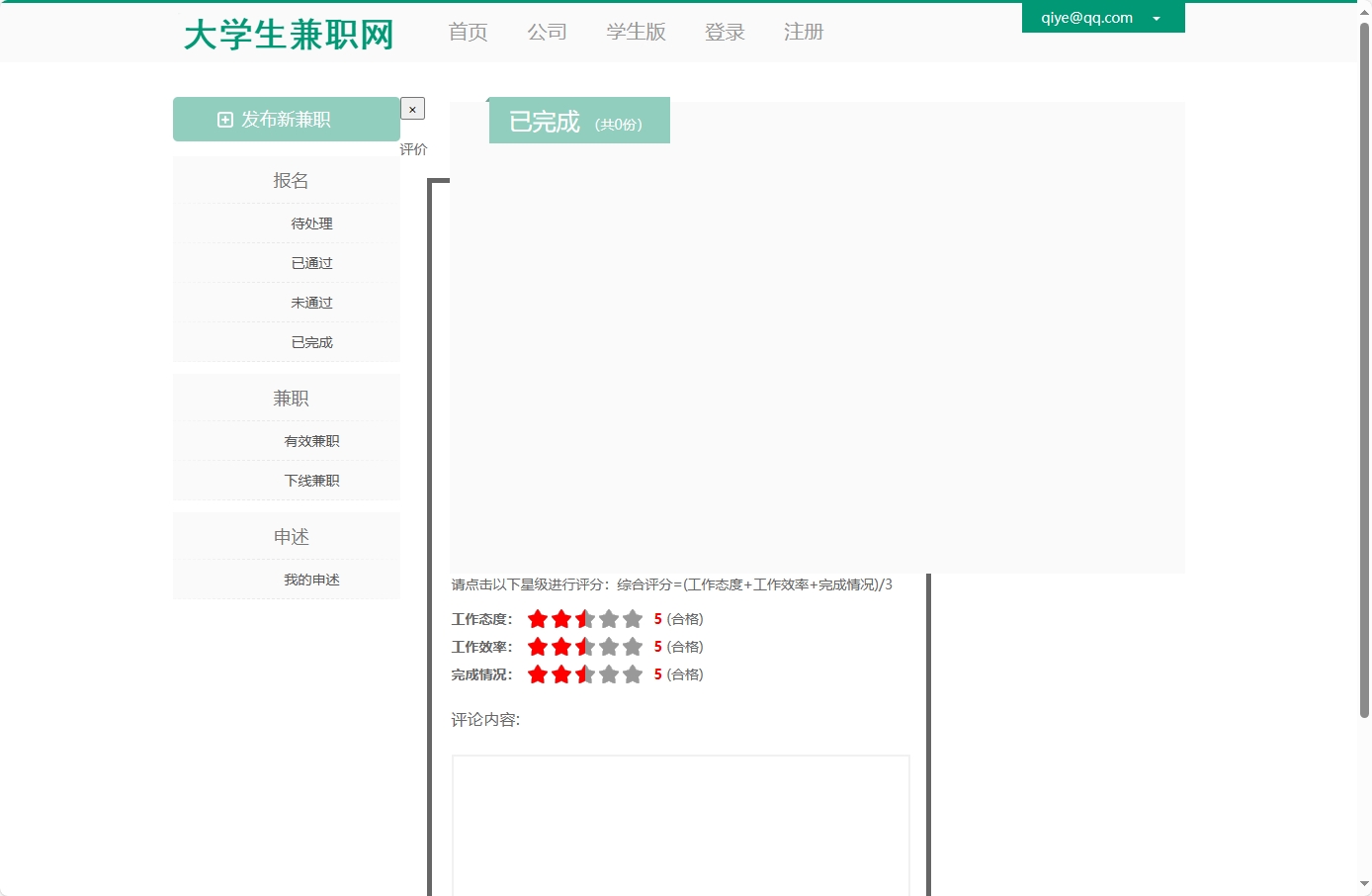1372x896 pixels.
Task: Open the 注册 registration page
Action: point(804,32)
